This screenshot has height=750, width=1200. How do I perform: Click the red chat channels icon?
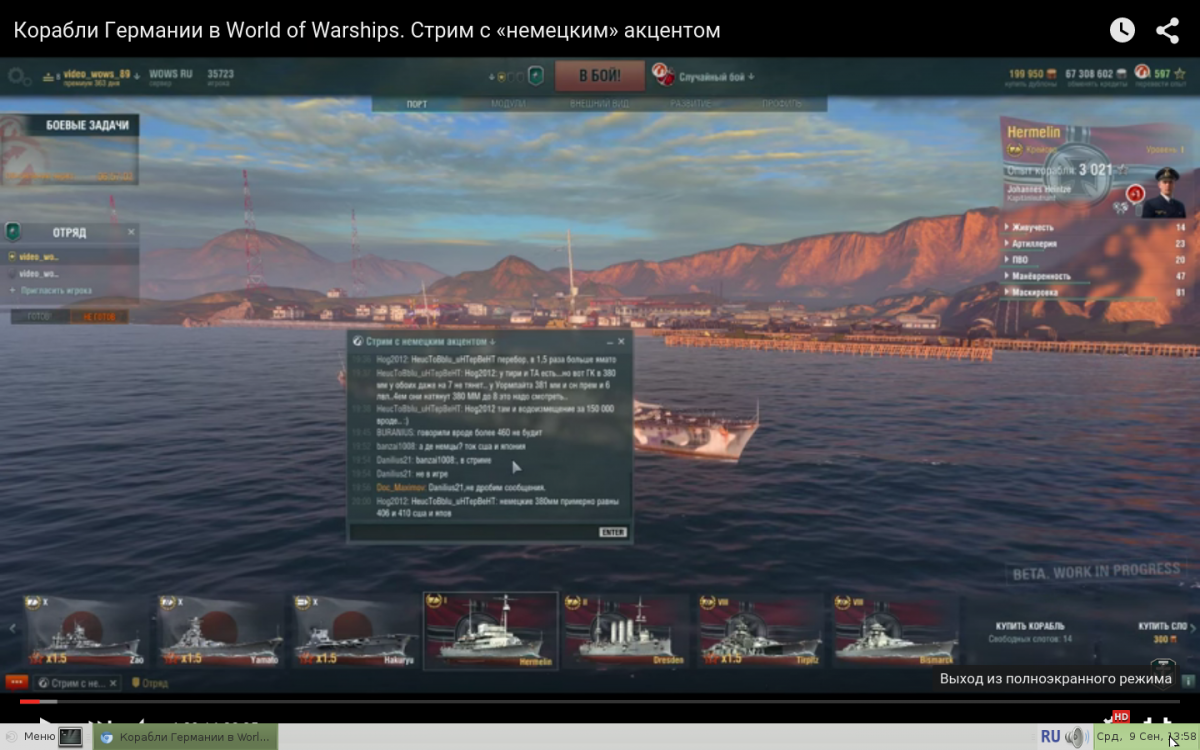pos(17,683)
